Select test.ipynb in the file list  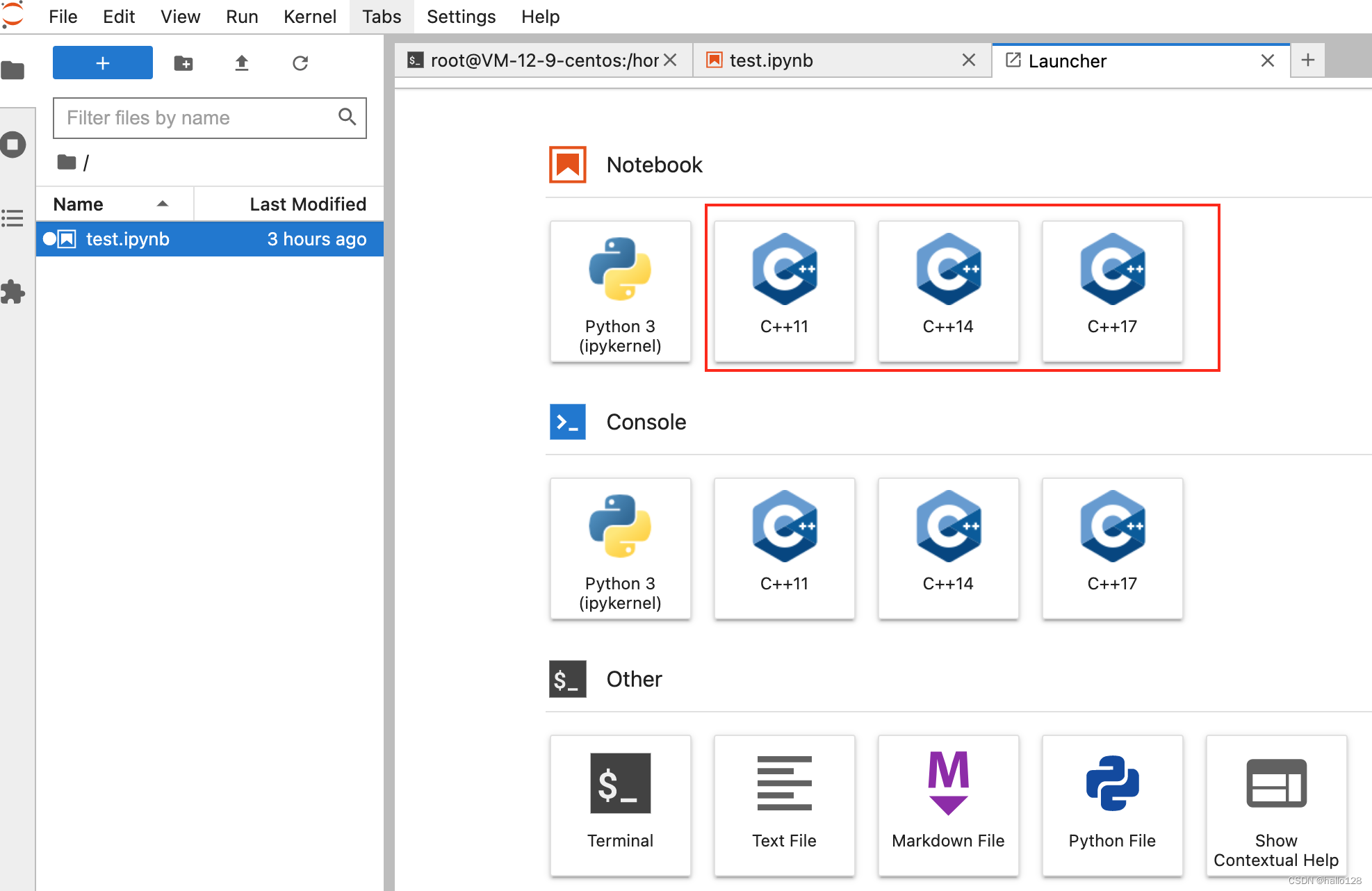coord(128,239)
